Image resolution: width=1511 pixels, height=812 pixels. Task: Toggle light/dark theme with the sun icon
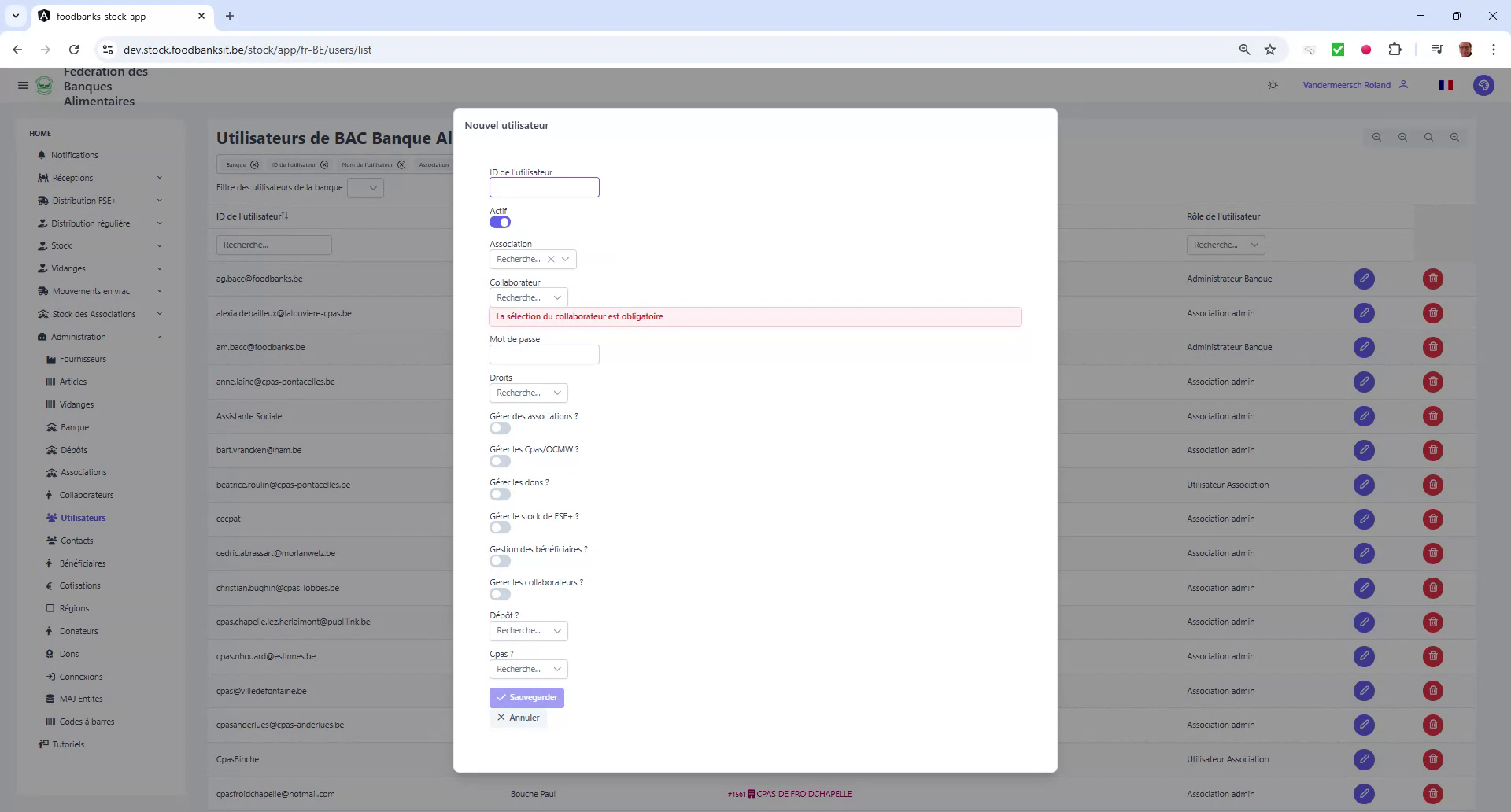point(1273,85)
